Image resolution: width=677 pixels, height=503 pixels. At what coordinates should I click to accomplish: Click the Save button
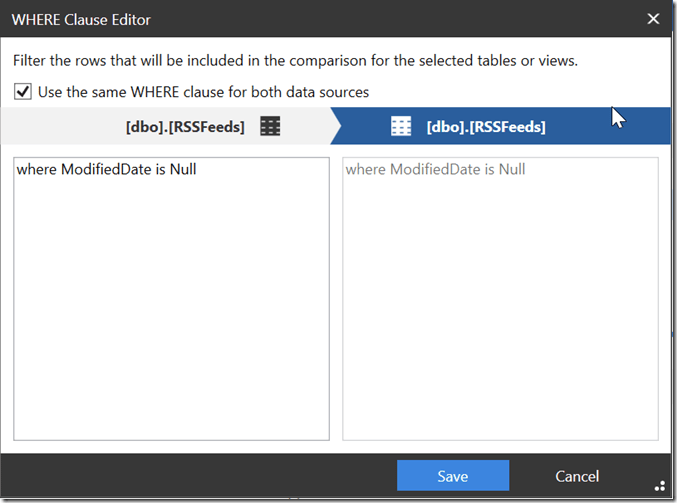(x=453, y=476)
